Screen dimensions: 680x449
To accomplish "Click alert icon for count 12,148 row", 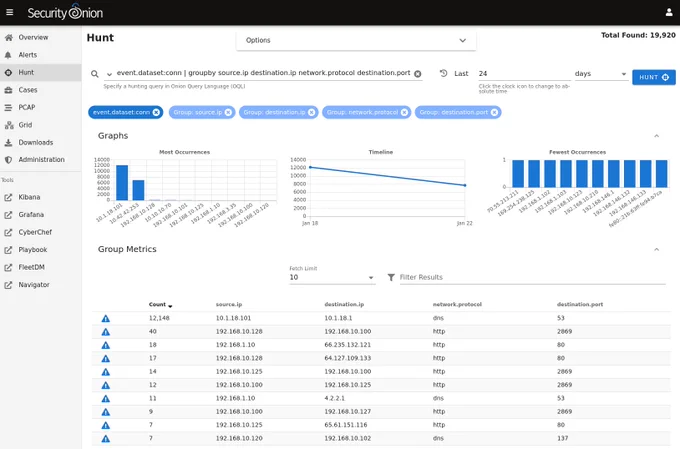I will click(105, 318).
